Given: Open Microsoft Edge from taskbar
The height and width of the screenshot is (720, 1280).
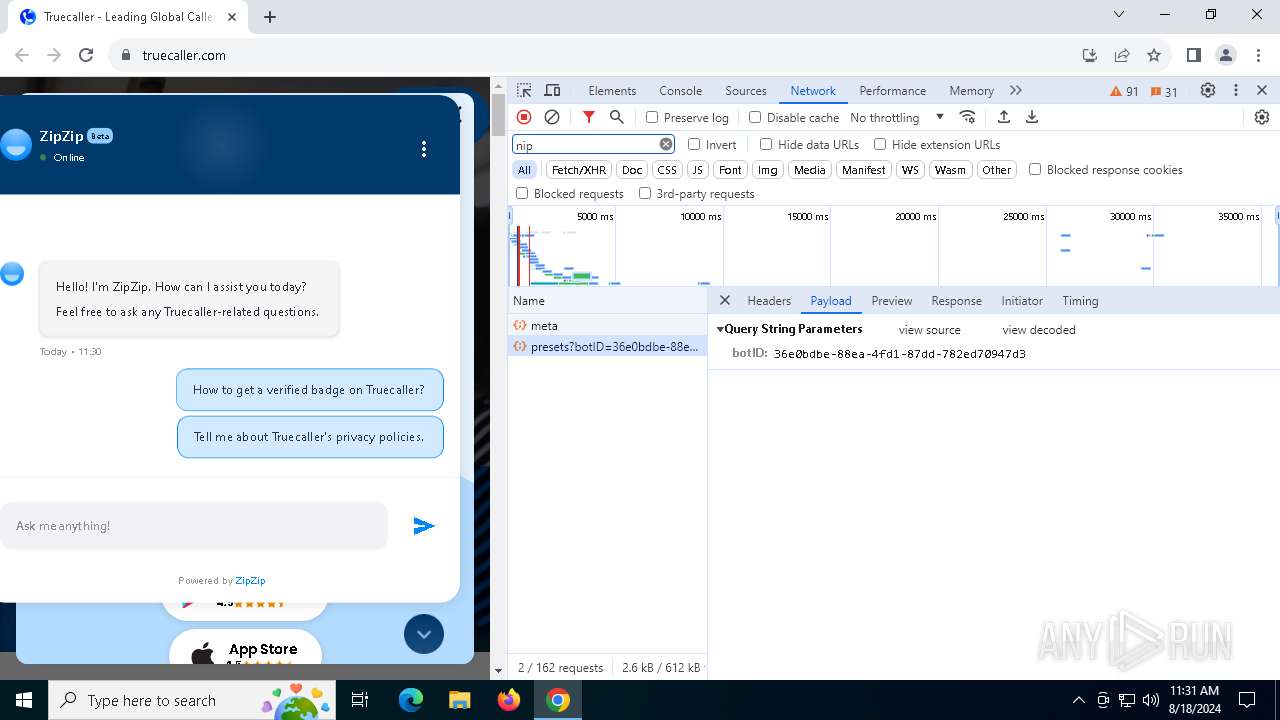Looking at the screenshot, I should pos(411,700).
